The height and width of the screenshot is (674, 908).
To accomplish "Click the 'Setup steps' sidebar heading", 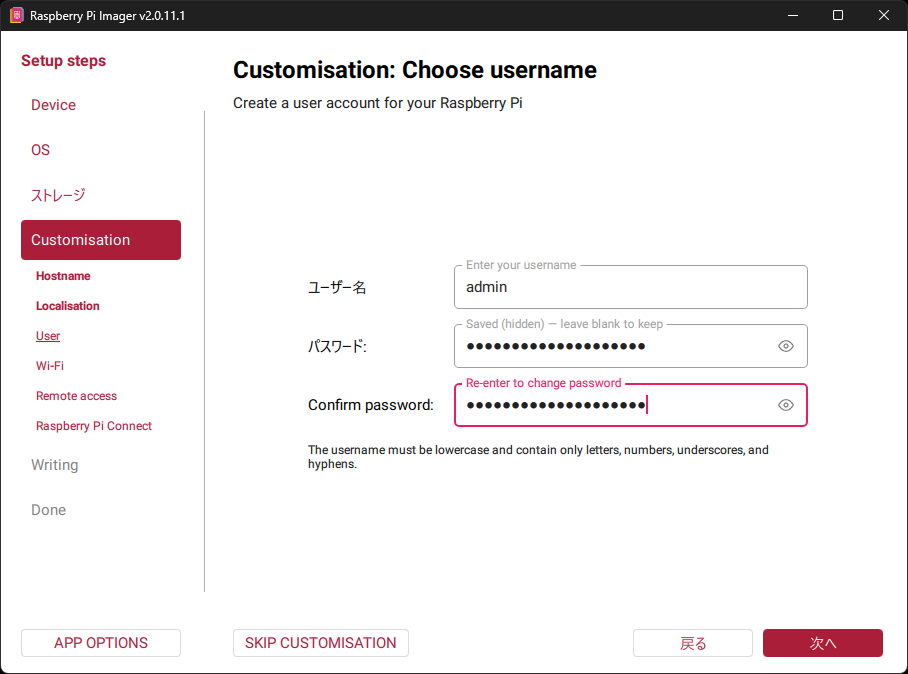I will click(x=64, y=61).
